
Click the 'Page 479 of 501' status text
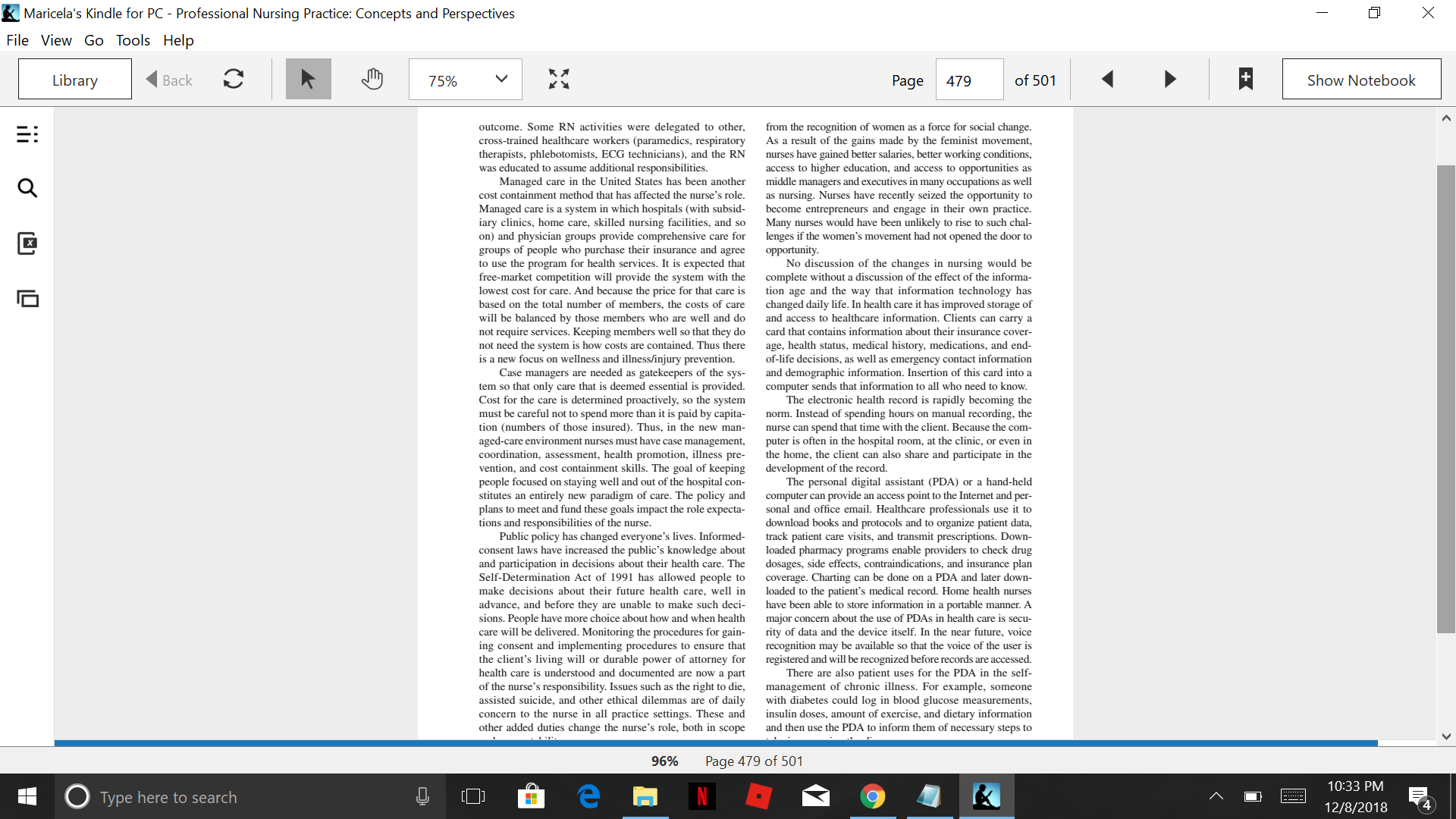point(754,761)
